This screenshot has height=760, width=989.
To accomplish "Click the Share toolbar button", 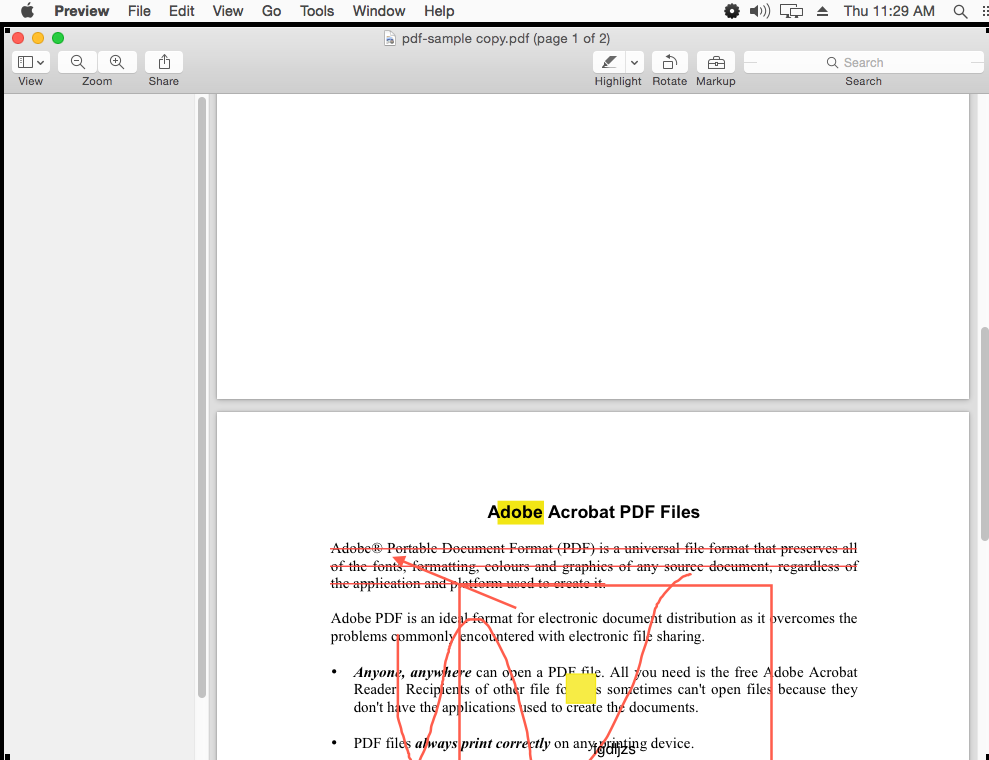I will pyautogui.click(x=164, y=62).
